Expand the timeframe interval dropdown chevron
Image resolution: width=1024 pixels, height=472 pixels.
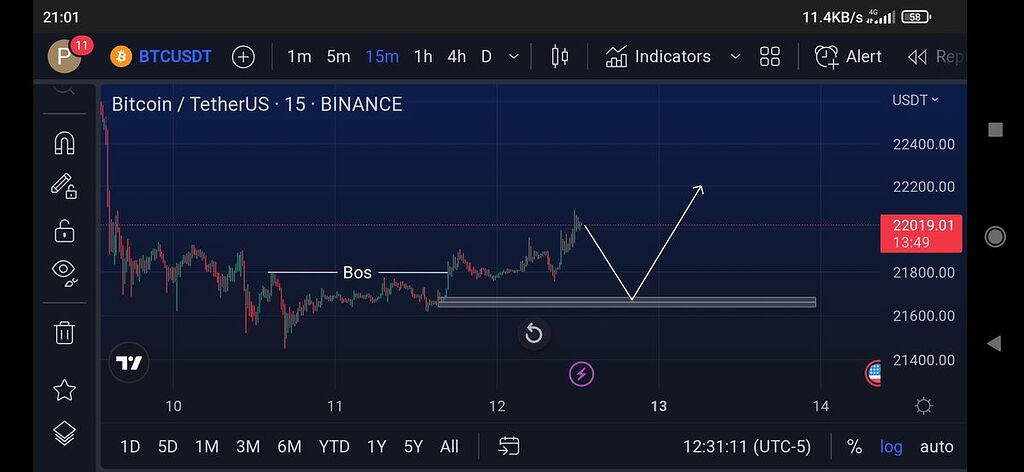click(514, 57)
